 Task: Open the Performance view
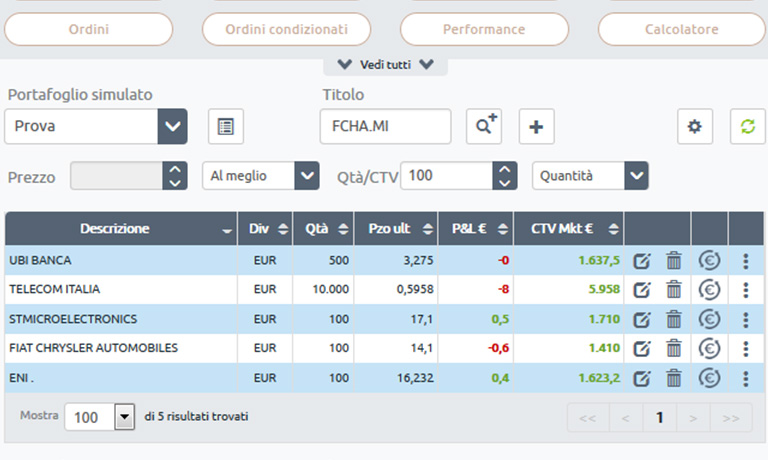[x=484, y=29]
